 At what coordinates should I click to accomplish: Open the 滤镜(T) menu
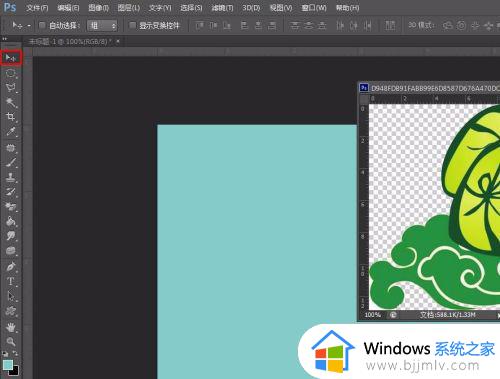(x=222, y=8)
